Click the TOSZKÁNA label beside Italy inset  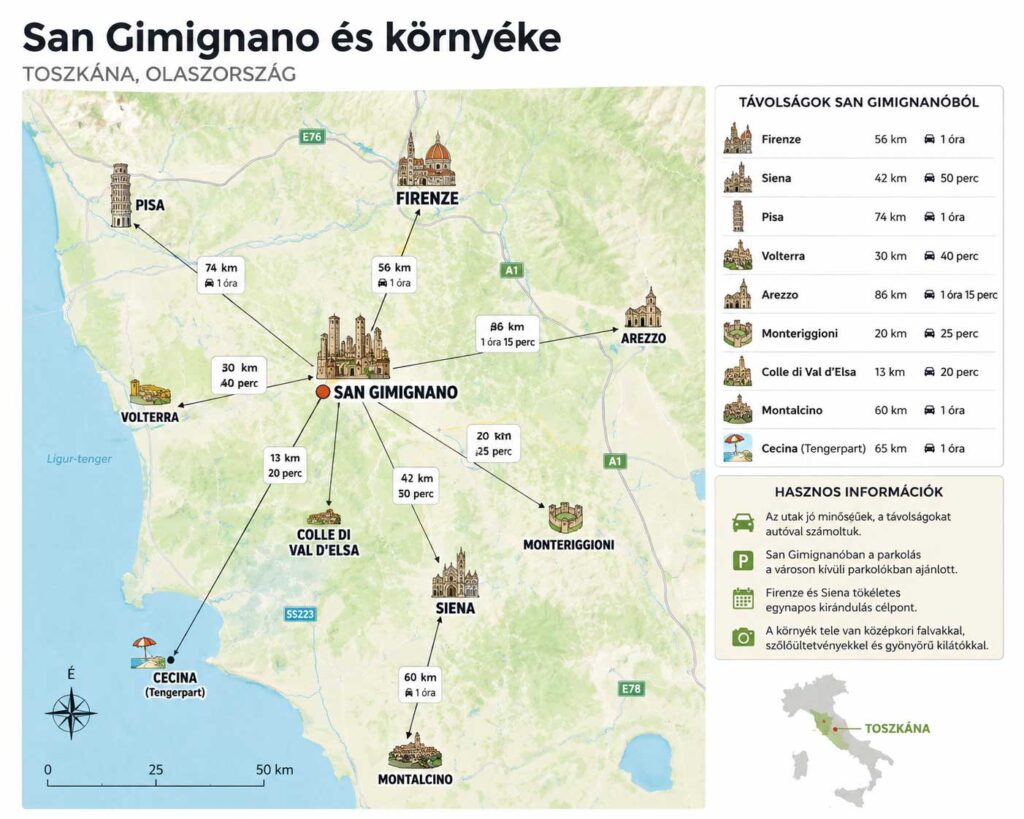click(897, 728)
